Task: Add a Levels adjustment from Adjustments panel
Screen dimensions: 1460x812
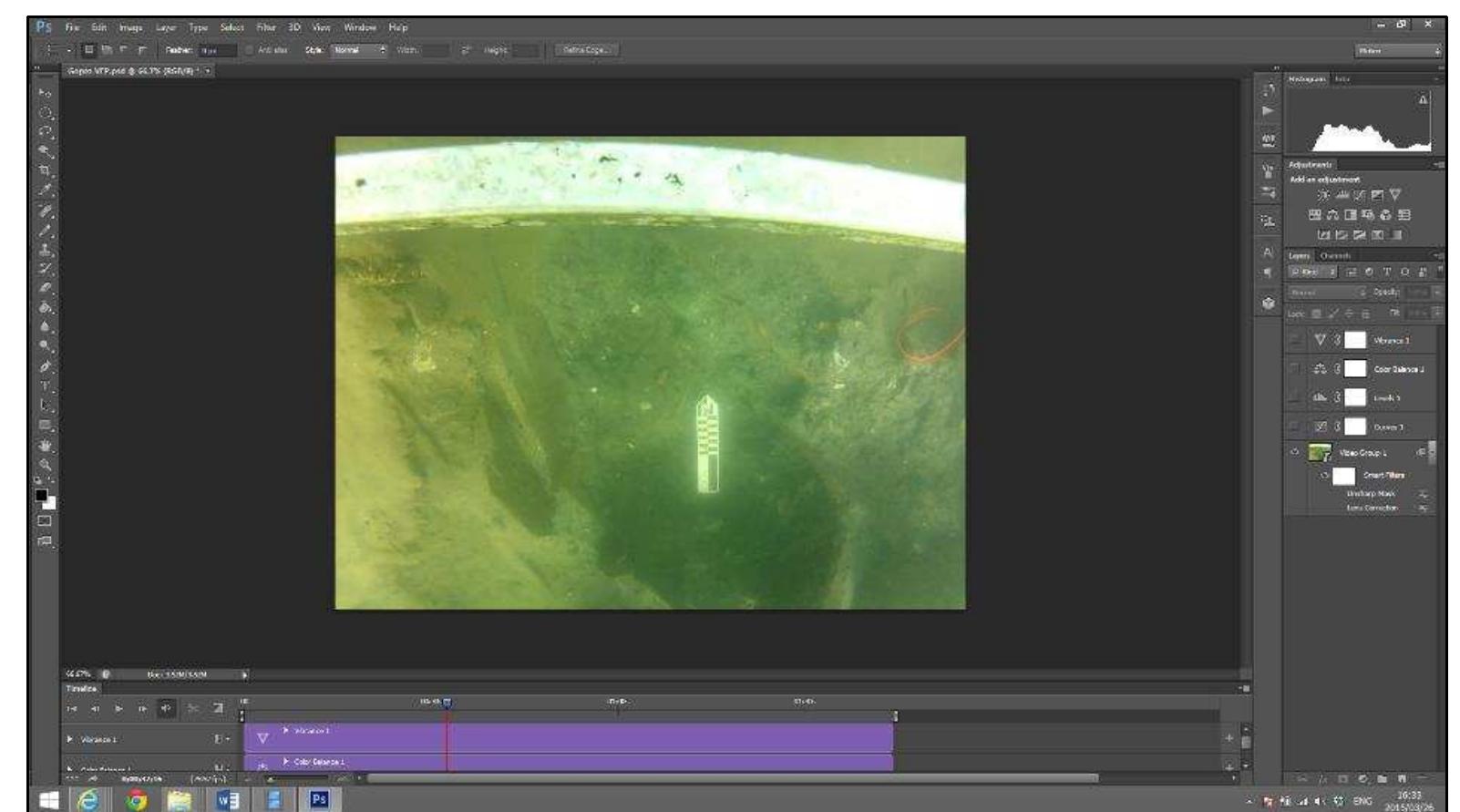Action: click(x=1342, y=195)
